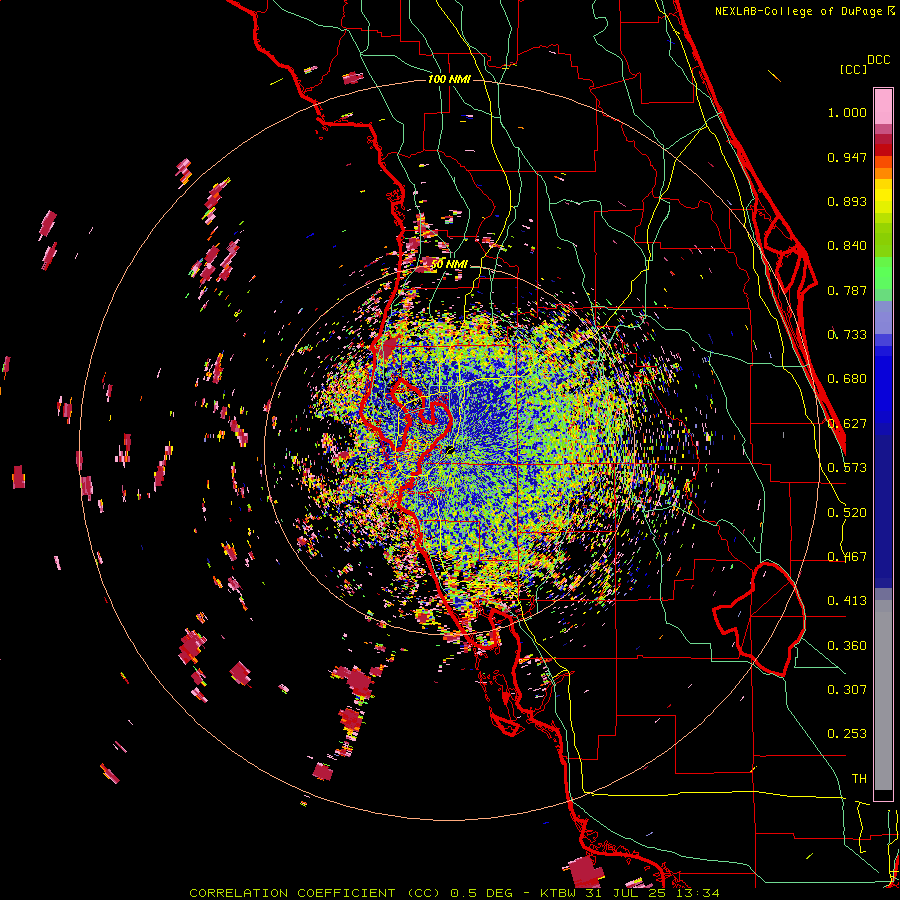This screenshot has width=900, height=900.
Task: Click the 0.680 color scale value
Action: click(847, 379)
